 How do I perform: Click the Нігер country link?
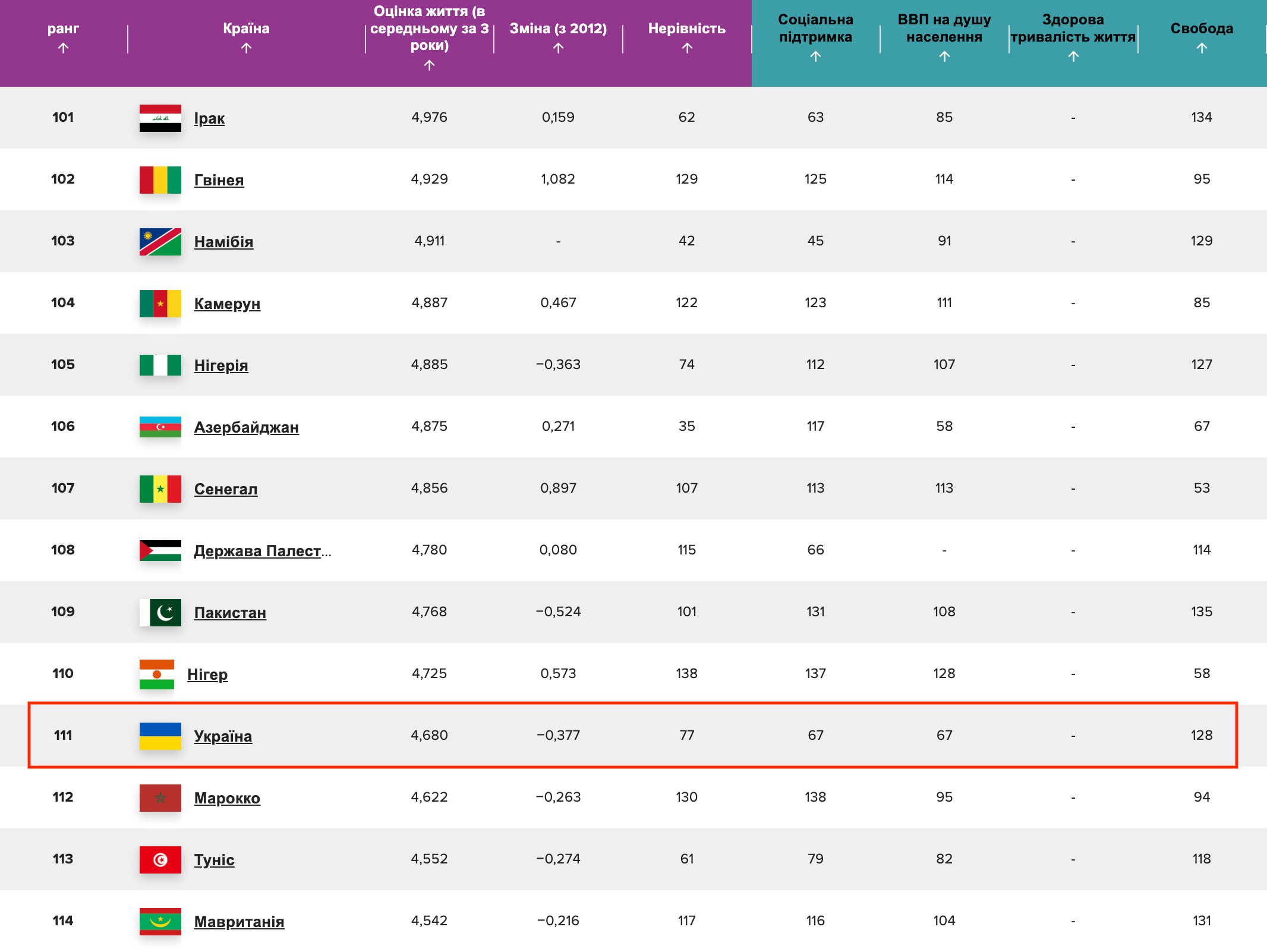tap(207, 674)
